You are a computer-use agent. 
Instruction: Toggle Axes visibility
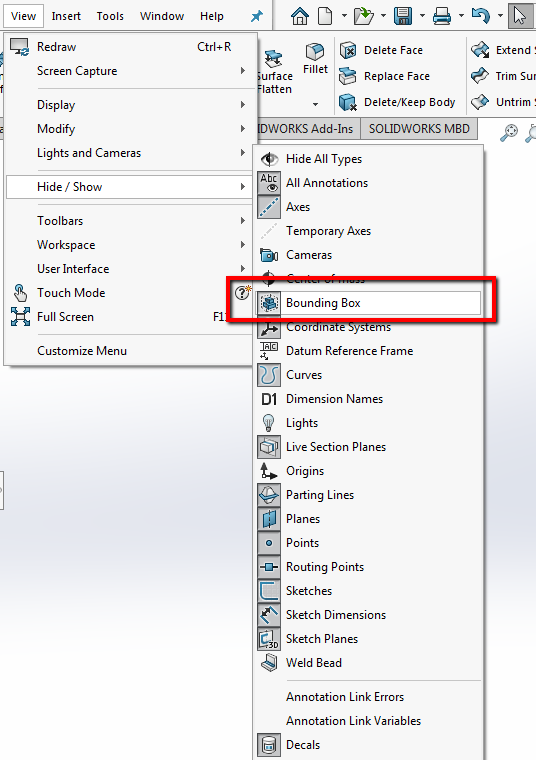(369, 207)
